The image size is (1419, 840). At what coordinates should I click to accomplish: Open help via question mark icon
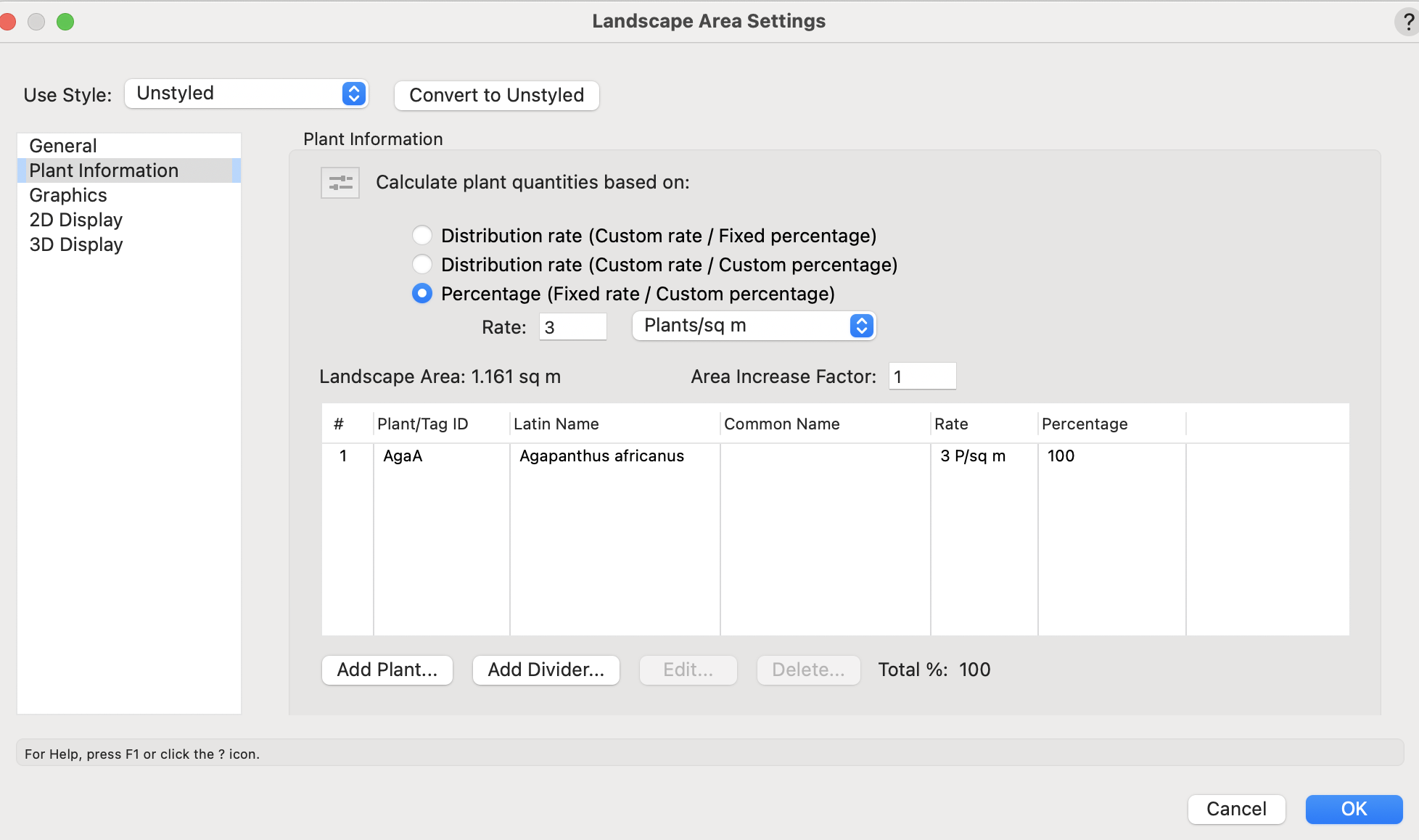tap(1407, 22)
